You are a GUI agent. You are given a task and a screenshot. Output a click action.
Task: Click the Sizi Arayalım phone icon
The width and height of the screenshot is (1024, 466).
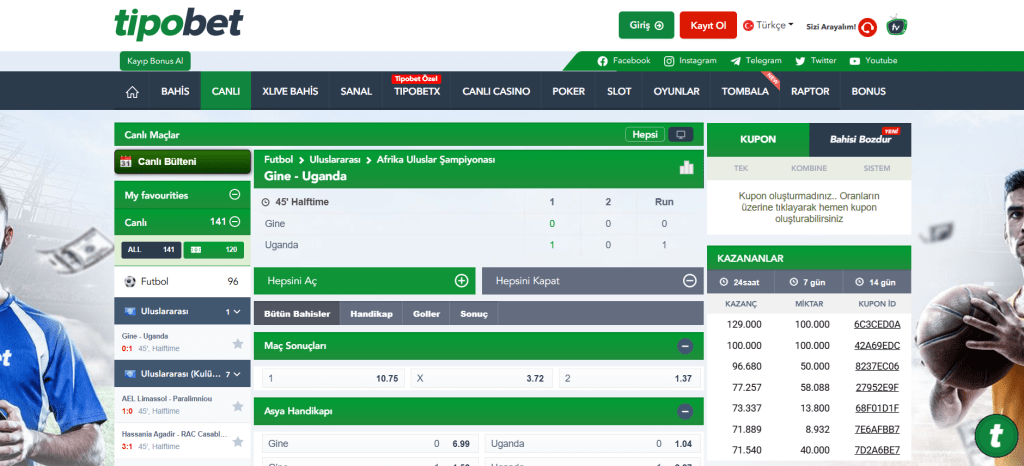coord(868,27)
